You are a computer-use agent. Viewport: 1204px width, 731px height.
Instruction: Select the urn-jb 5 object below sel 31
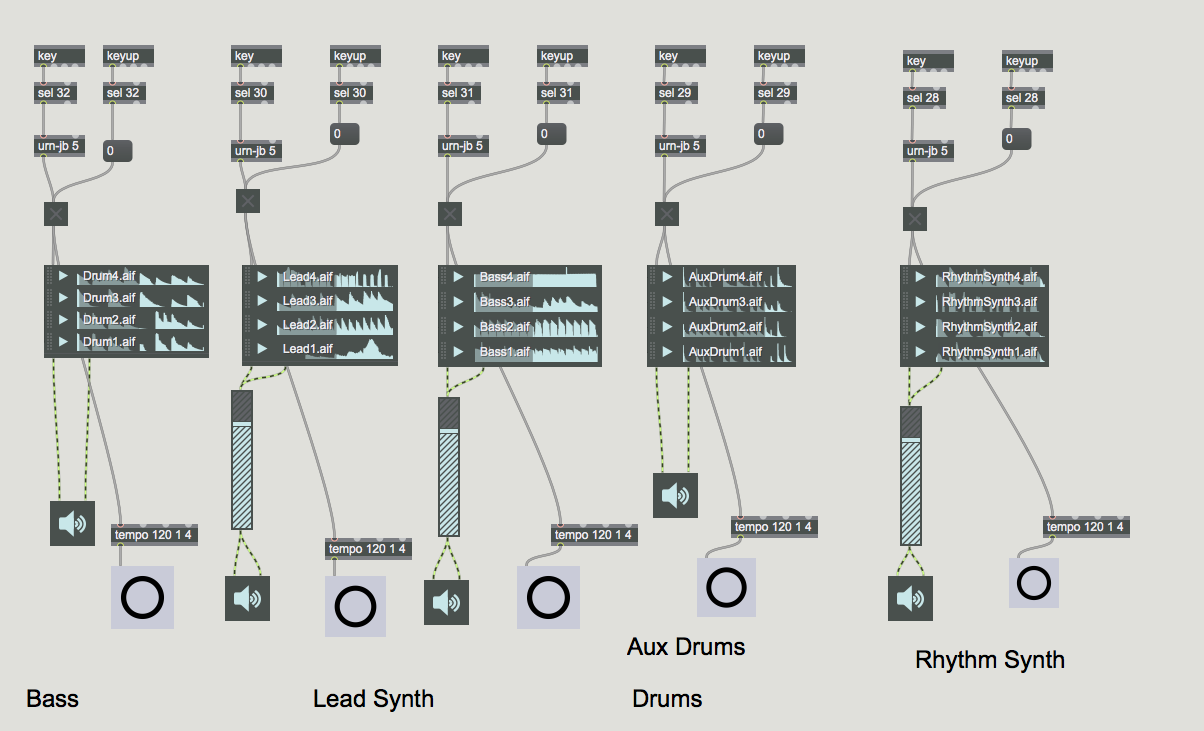tap(463, 146)
